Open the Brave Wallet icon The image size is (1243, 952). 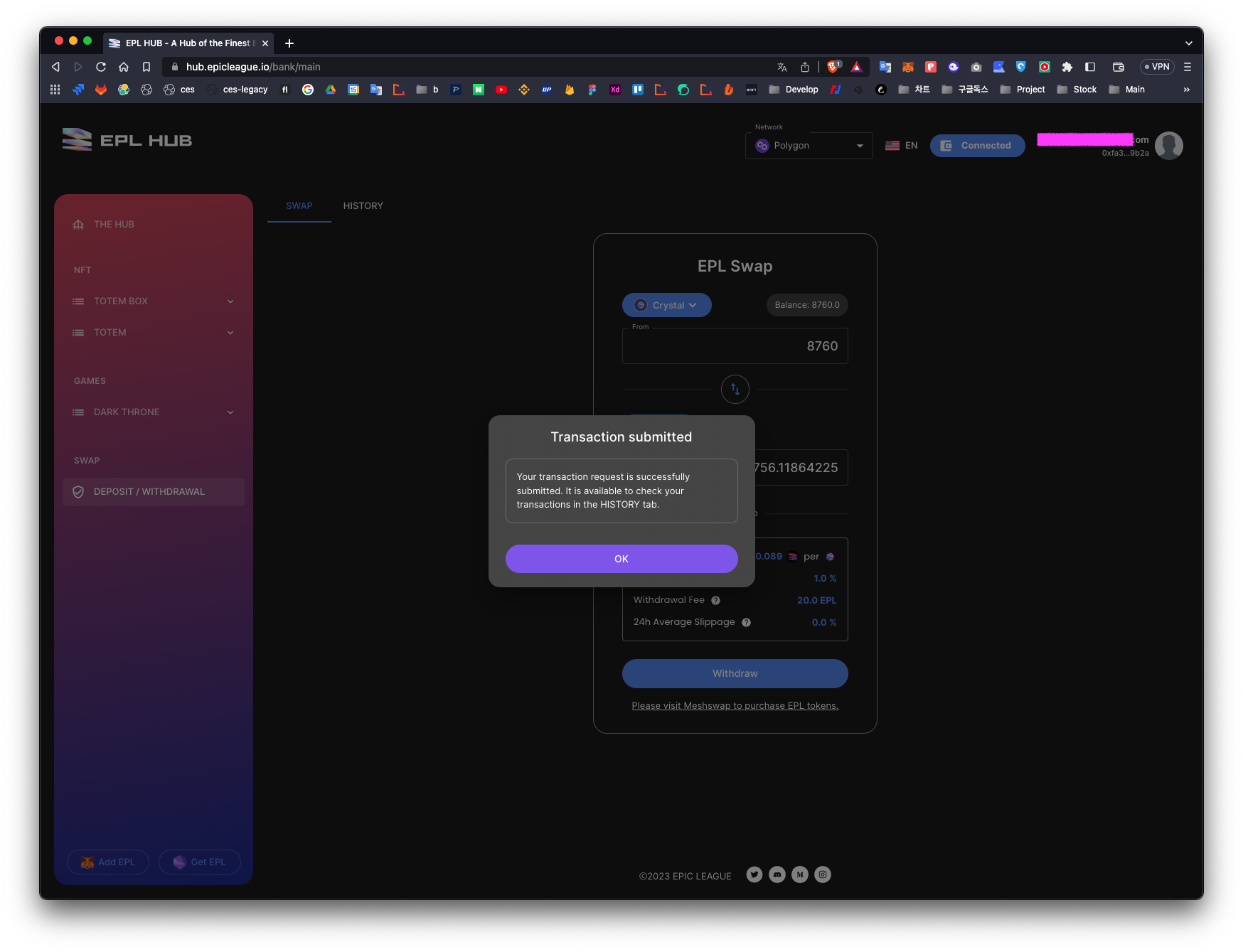click(1119, 67)
